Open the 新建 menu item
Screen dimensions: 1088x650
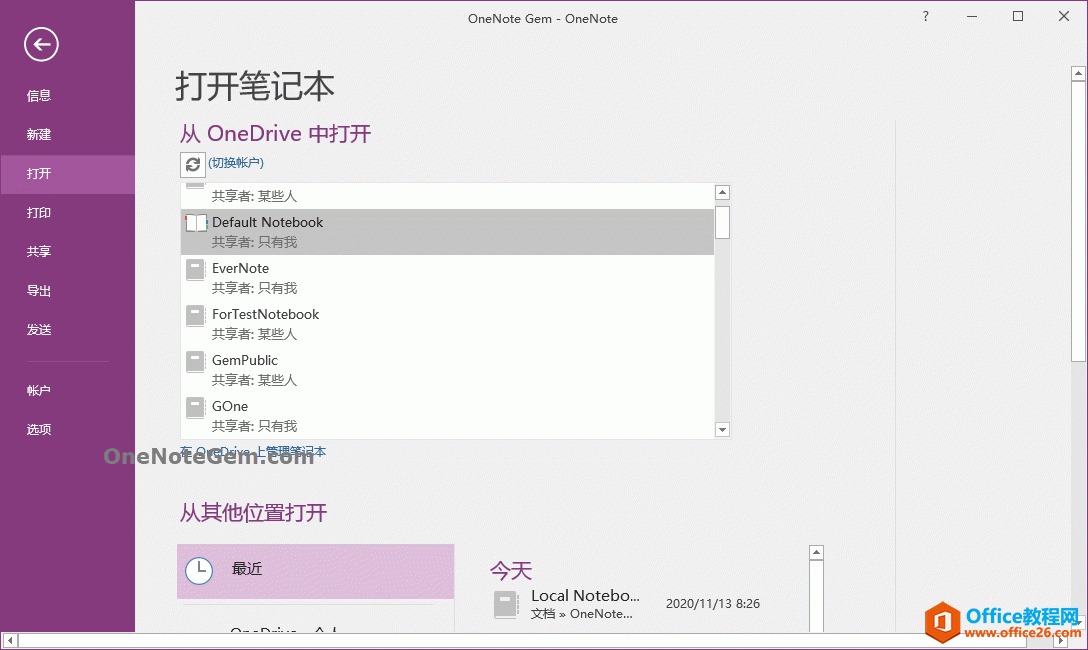[x=39, y=135]
